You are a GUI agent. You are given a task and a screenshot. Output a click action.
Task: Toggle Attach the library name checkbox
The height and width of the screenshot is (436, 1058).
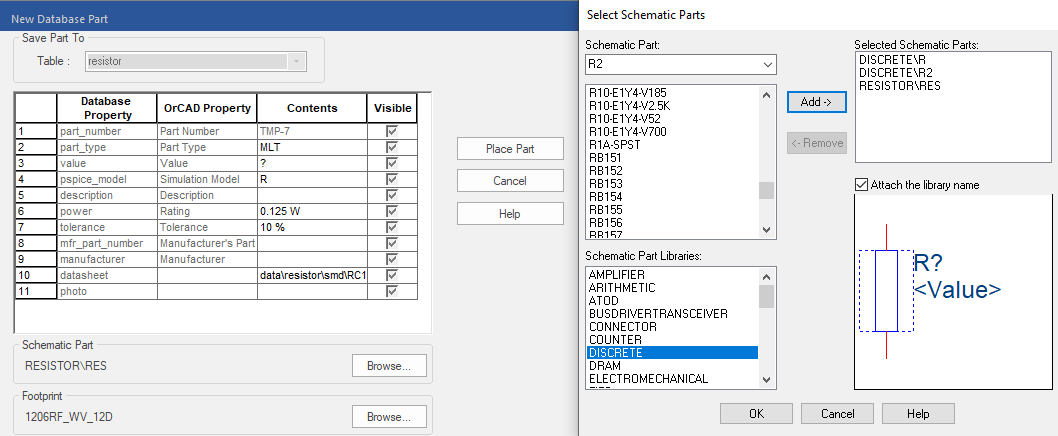pyautogui.click(x=862, y=185)
